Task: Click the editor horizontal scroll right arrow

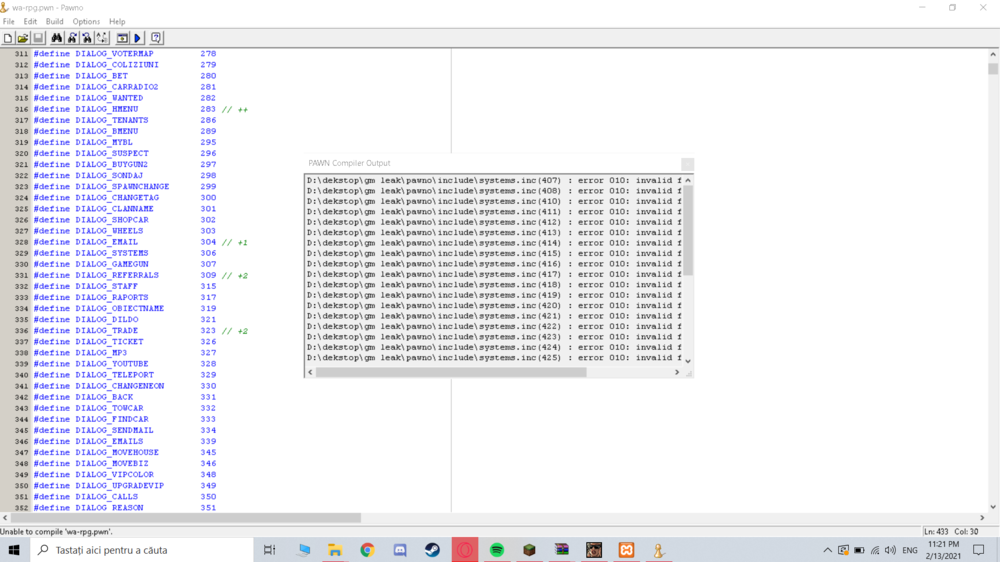Action: click(x=982, y=518)
